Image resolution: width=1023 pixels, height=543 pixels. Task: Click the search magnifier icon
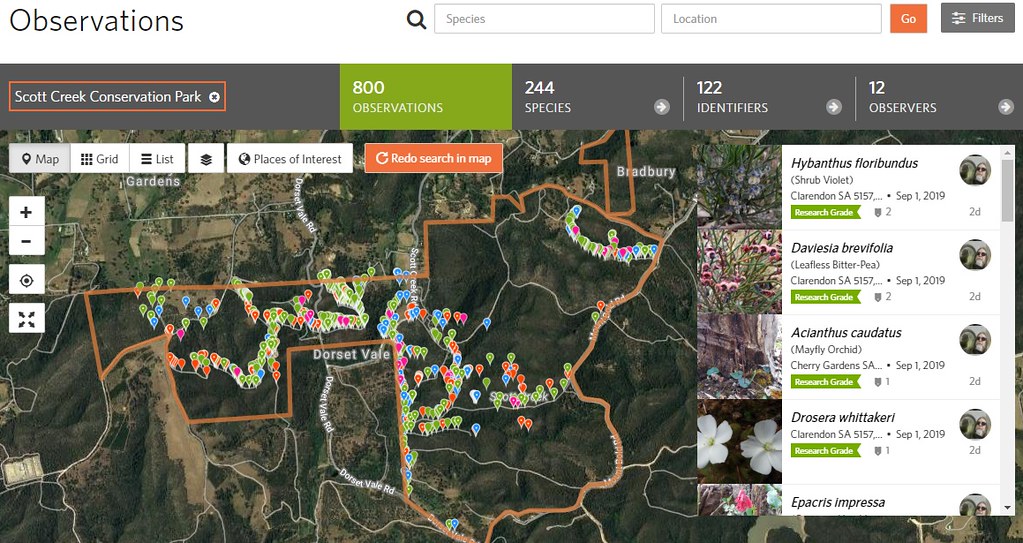[416, 19]
